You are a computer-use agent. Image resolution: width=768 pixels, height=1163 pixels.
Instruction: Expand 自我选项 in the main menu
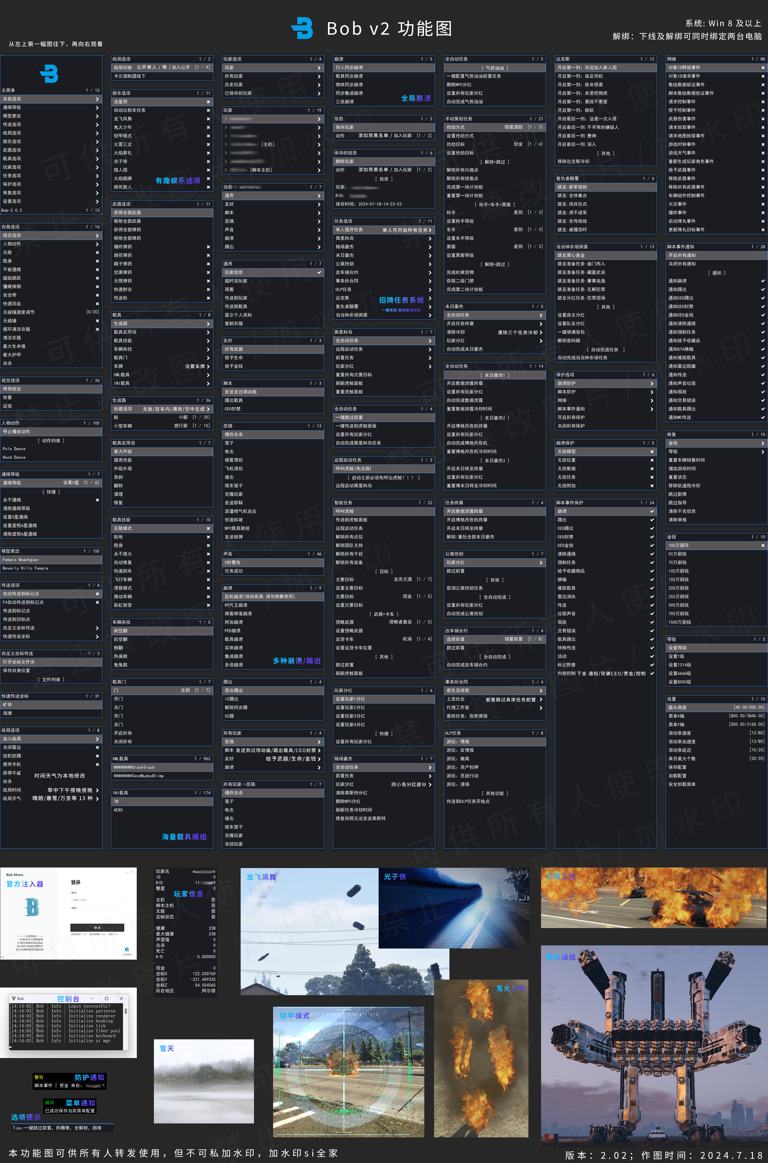pos(50,99)
